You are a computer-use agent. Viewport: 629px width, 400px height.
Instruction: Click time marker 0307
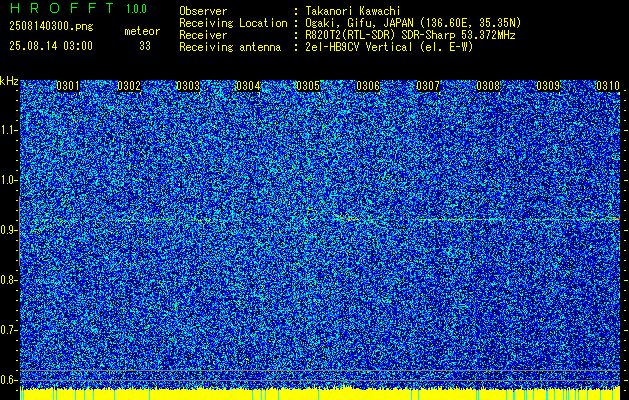click(428, 86)
